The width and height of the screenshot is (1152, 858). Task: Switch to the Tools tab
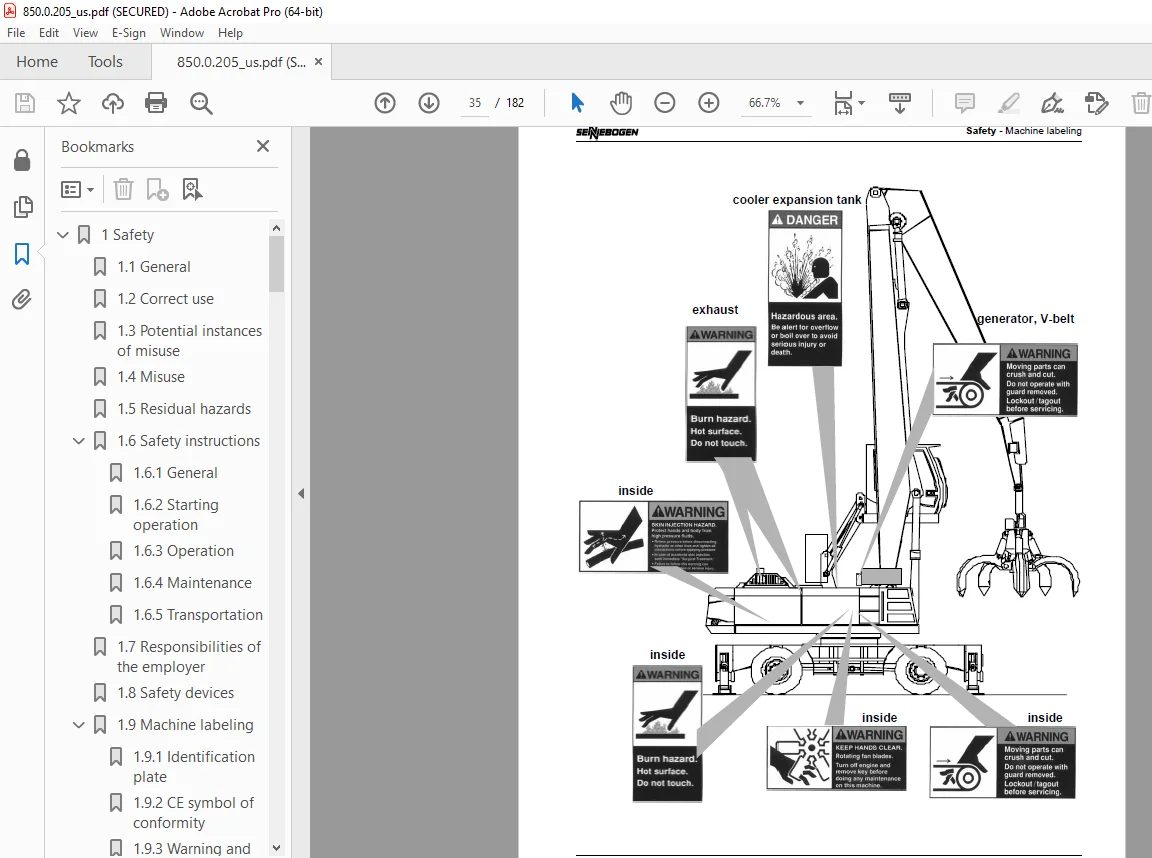pyautogui.click(x=105, y=62)
